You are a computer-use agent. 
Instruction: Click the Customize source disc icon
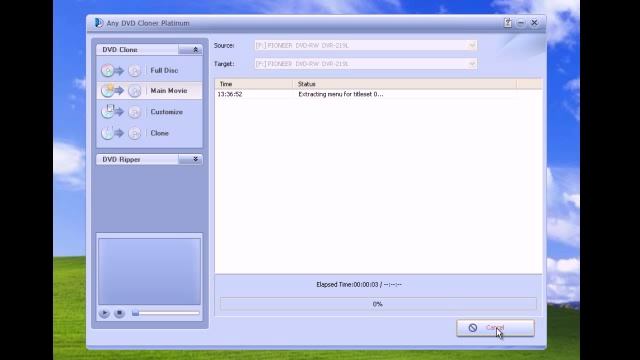pos(107,111)
